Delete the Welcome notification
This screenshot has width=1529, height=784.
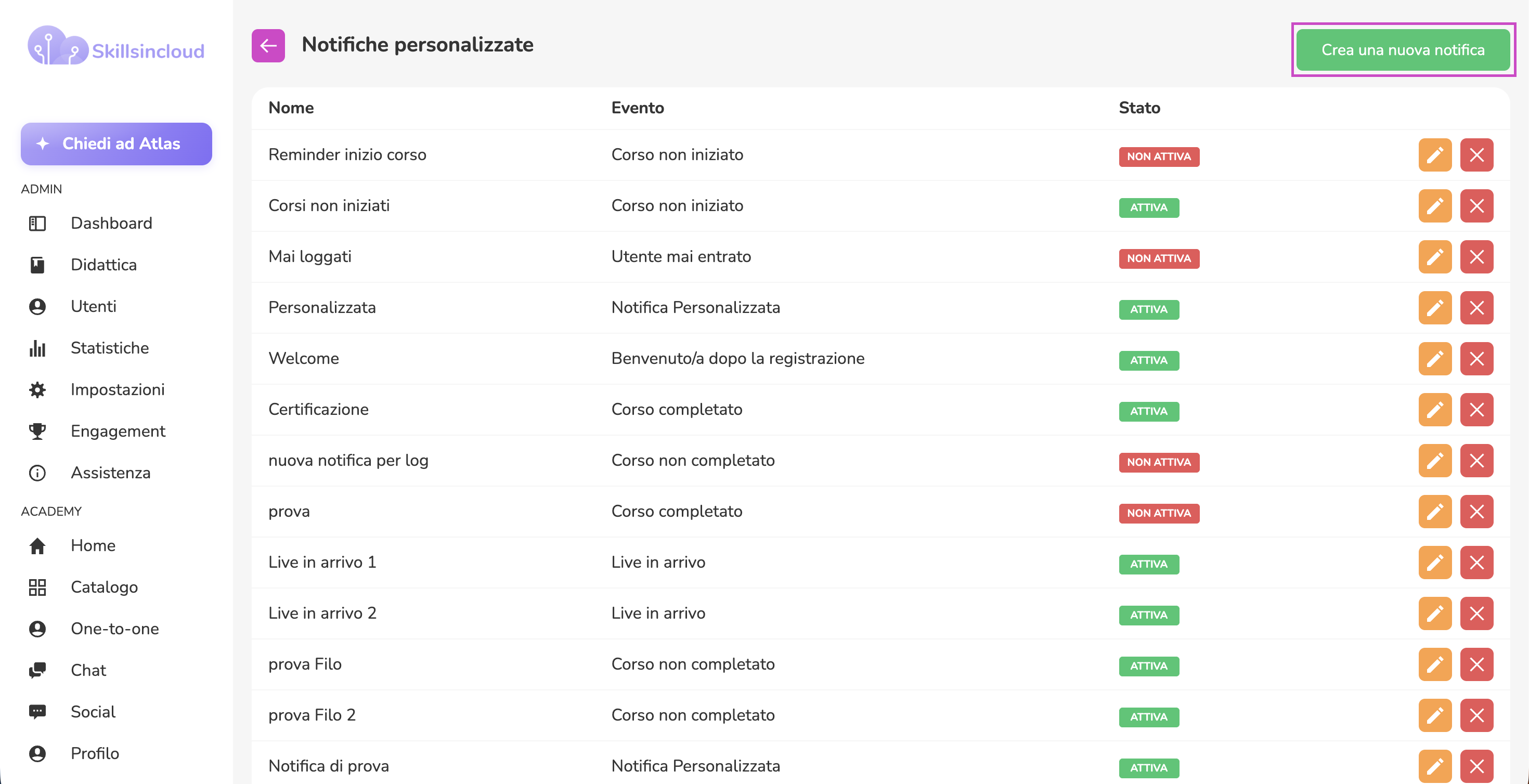pyautogui.click(x=1476, y=359)
